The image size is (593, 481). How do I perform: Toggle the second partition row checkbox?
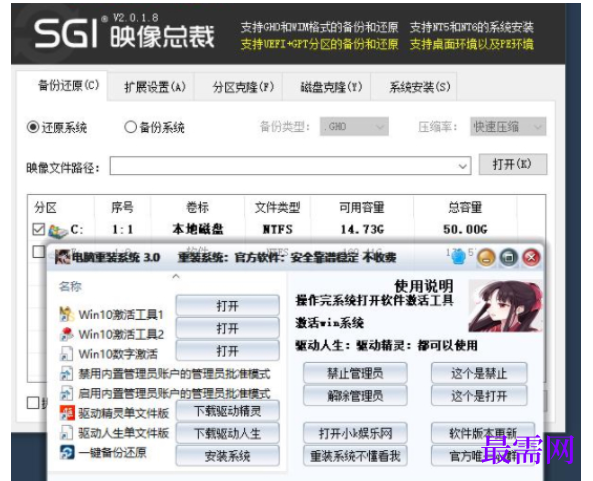point(39,251)
